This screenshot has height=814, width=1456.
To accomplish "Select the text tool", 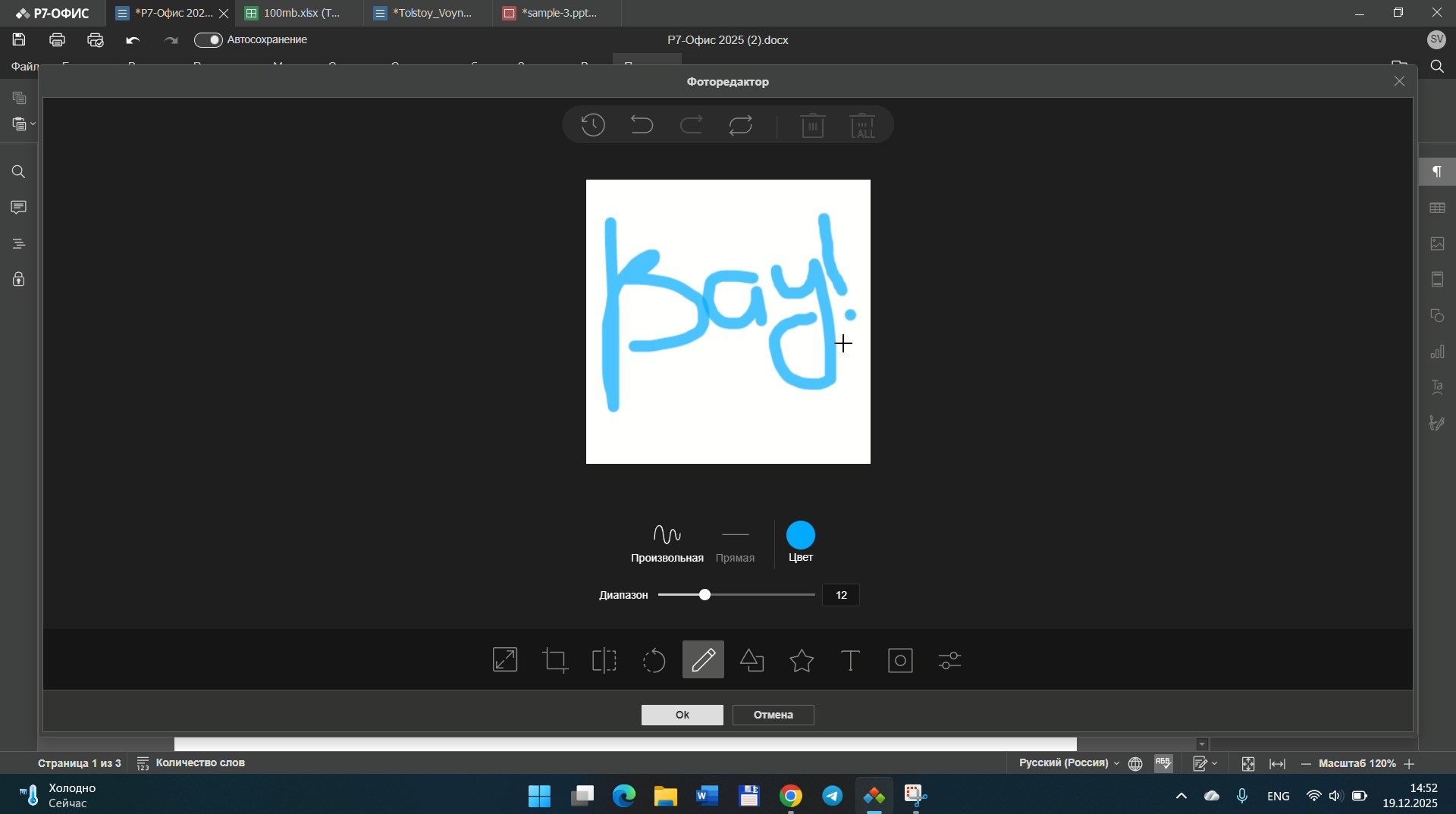I will tap(851, 661).
